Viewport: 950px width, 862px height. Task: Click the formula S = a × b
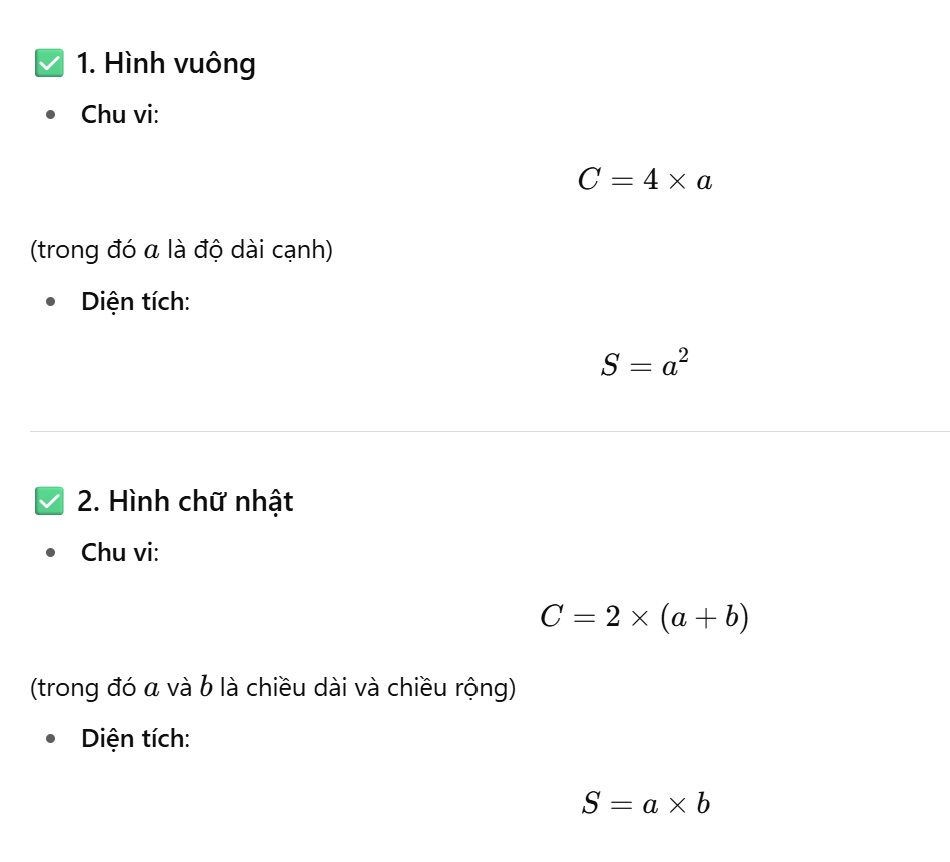645,804
